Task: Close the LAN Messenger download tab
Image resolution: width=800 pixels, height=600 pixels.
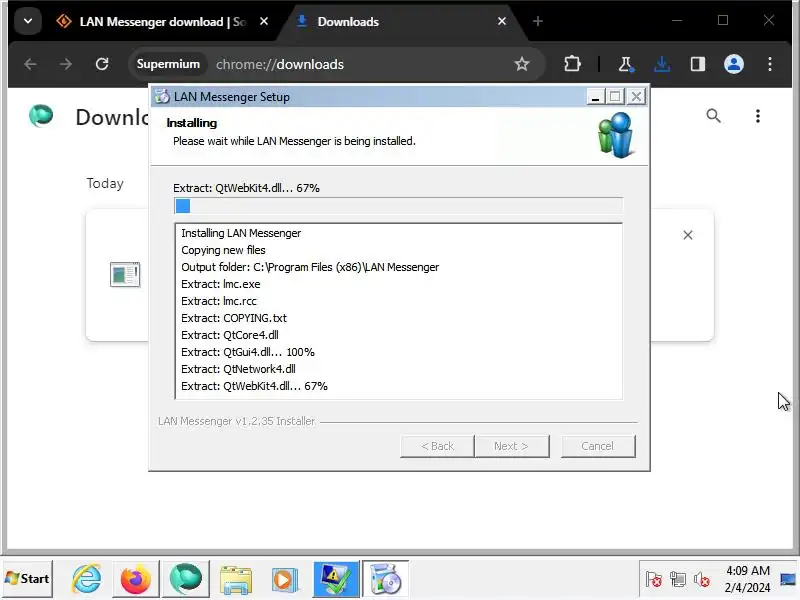Action: click(264, 21)
